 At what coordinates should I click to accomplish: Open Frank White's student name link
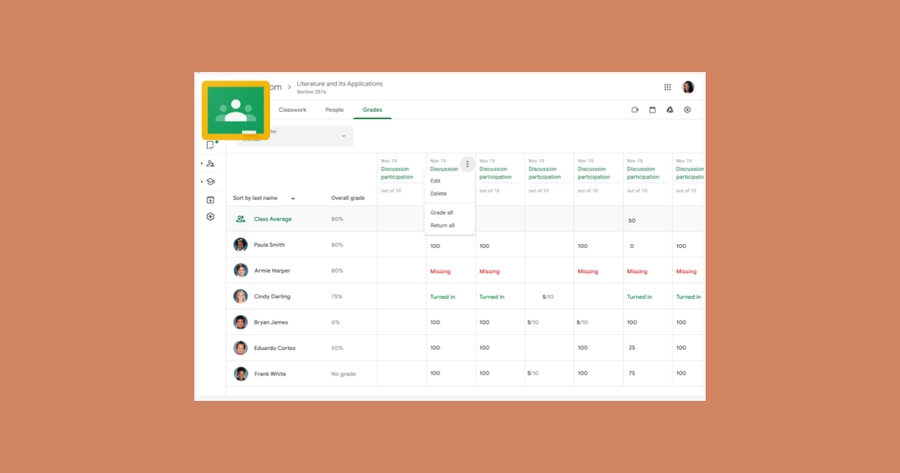point(270,374)
